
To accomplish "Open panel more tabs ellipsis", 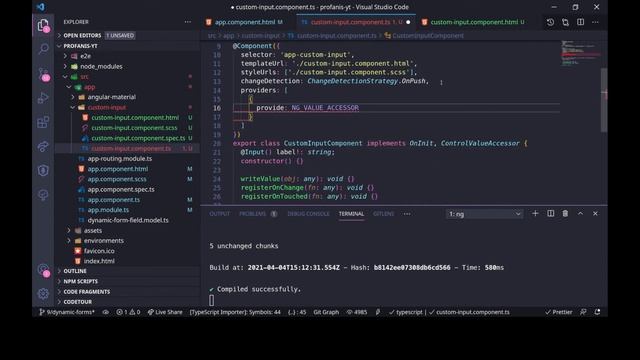I will [407, 214].
